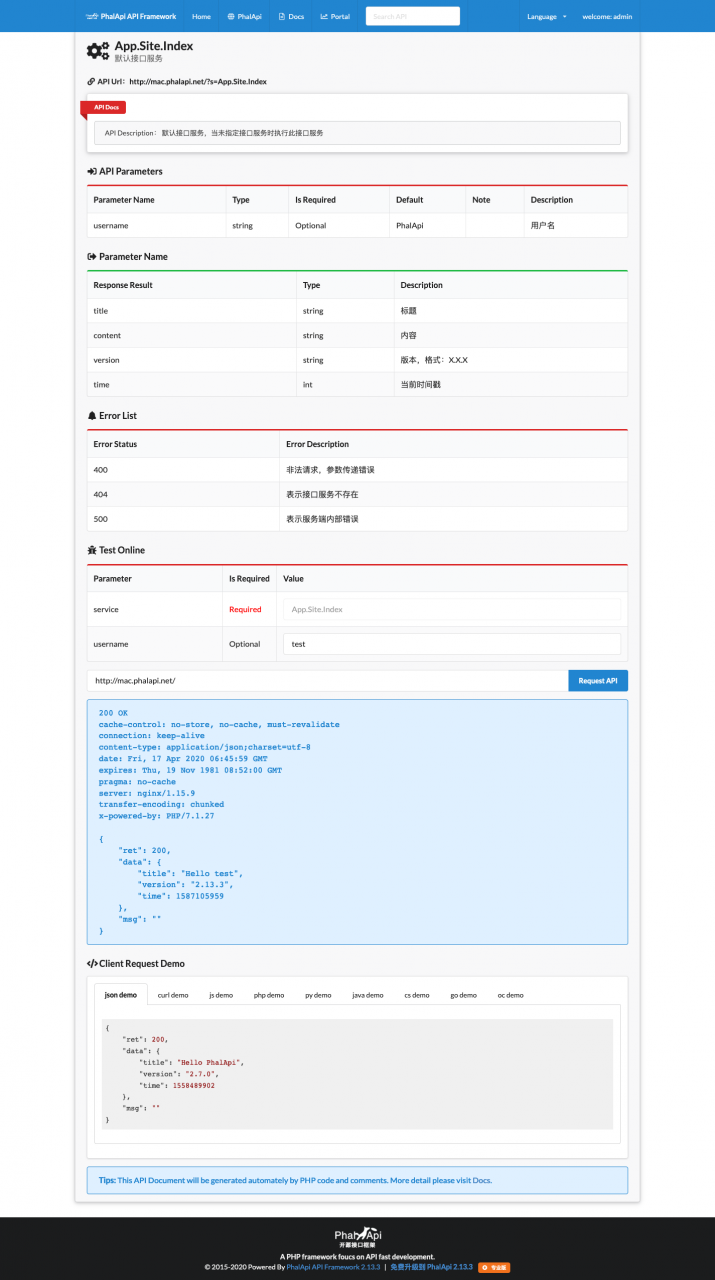This screenshot has width=715, height=1280.
Task: Select the php demo tab
Action: pos(268,995)
